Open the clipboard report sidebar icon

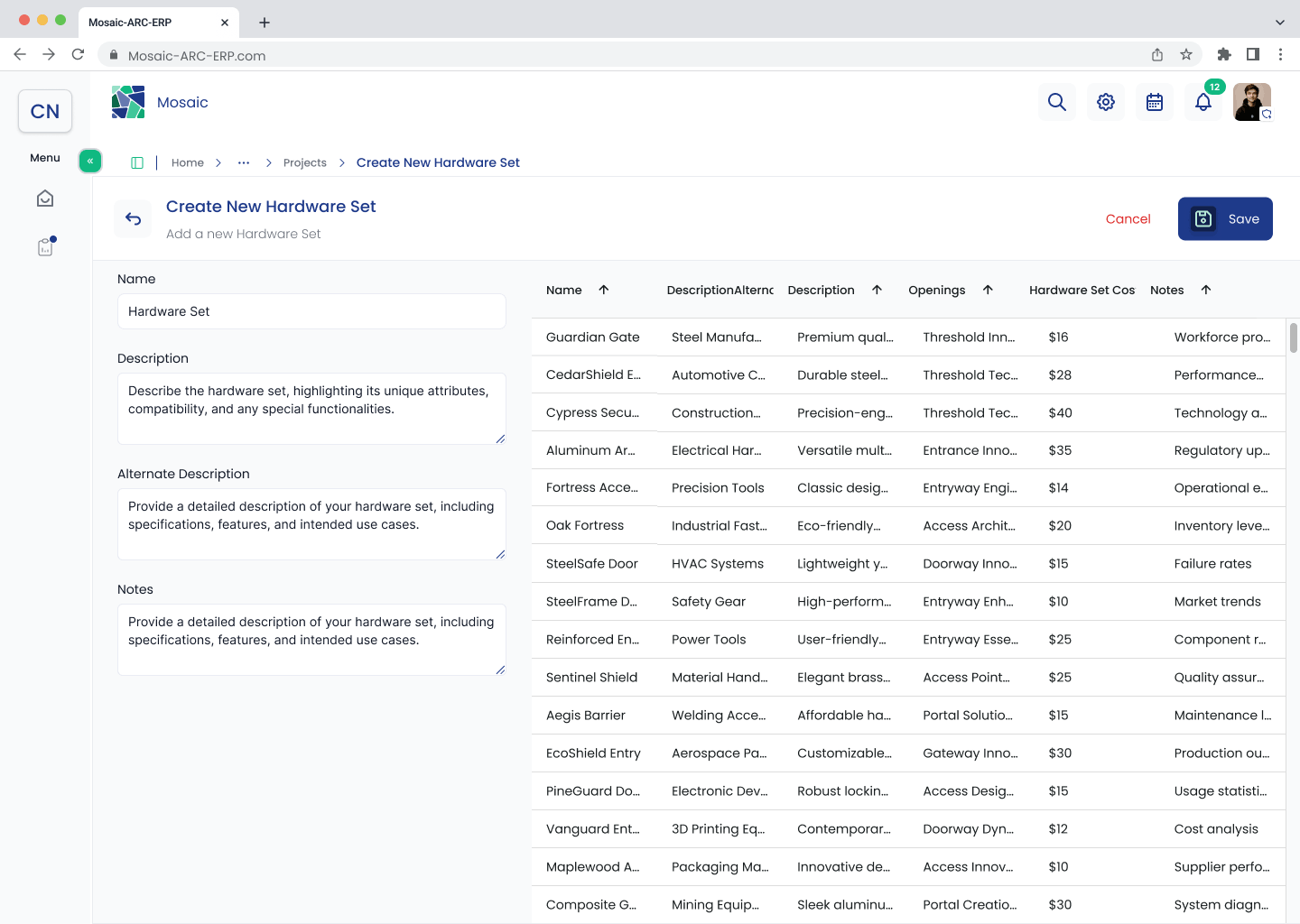tap(45, 246)
